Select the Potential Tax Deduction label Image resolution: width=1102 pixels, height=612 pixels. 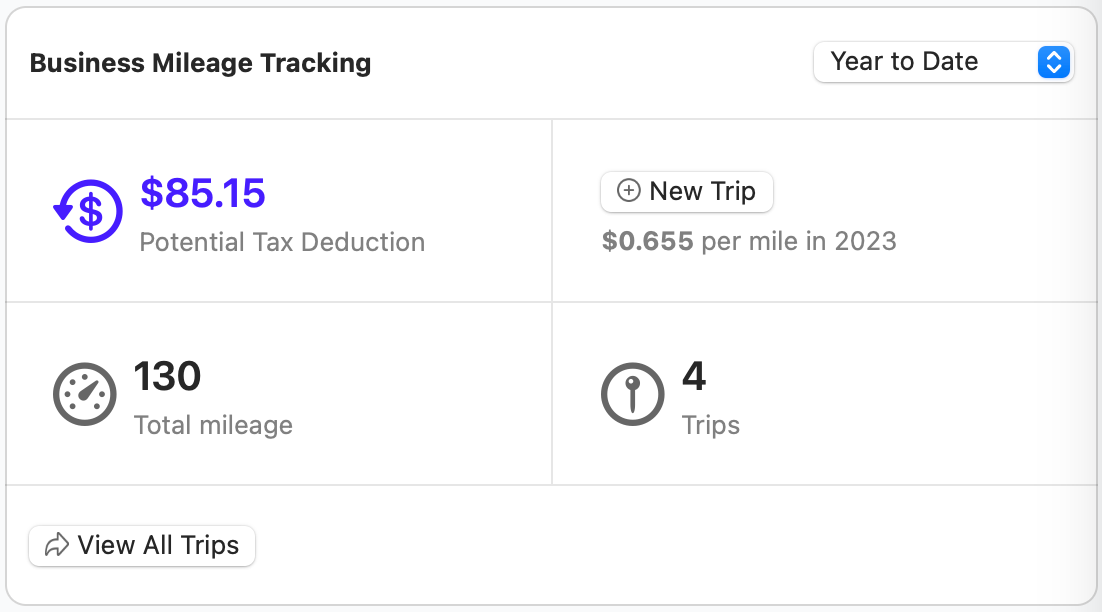pyautogui.click(x=282, y=242)
